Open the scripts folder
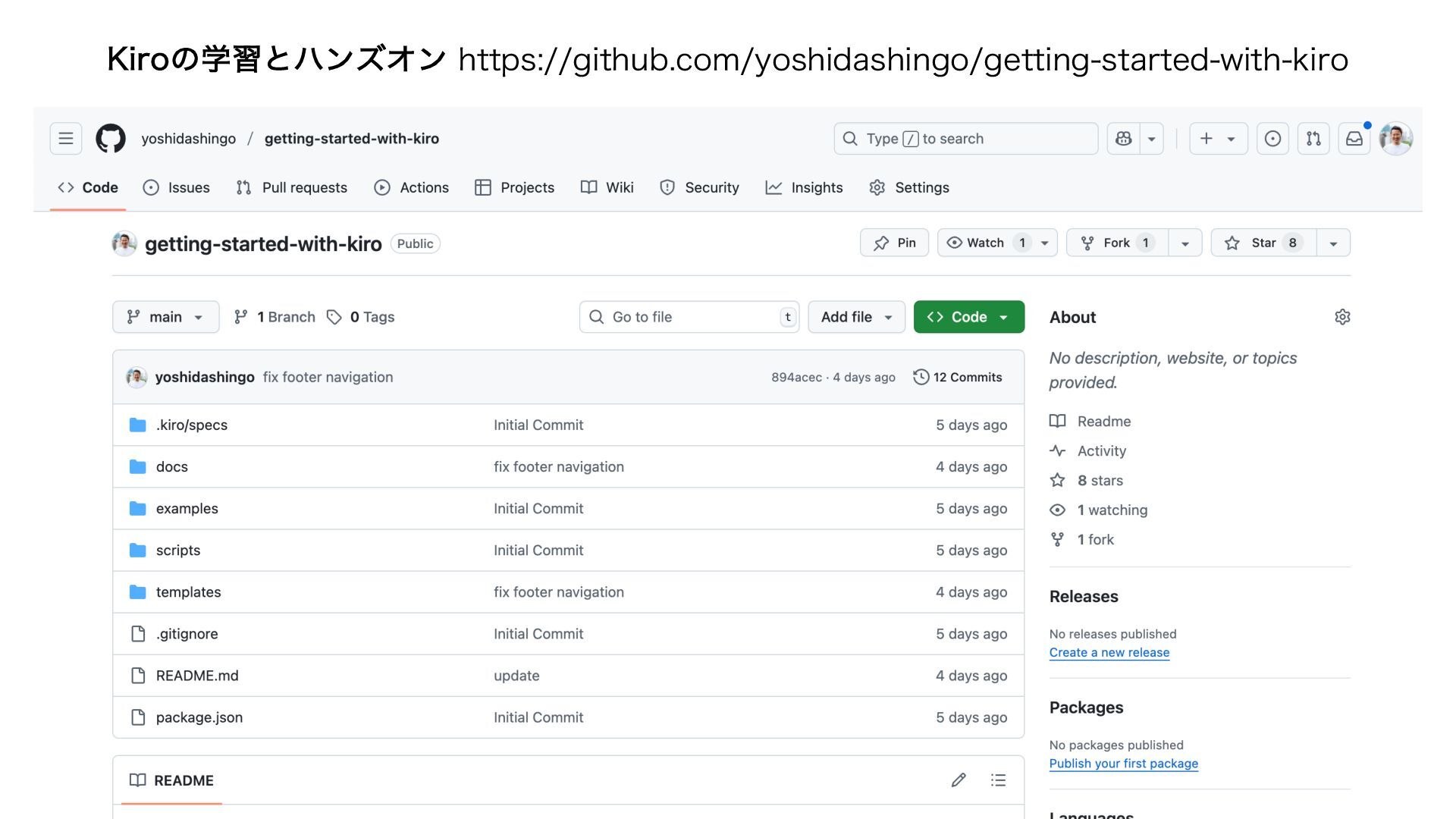This screenshot has height=819, width=1456. [x=178, y=550]
